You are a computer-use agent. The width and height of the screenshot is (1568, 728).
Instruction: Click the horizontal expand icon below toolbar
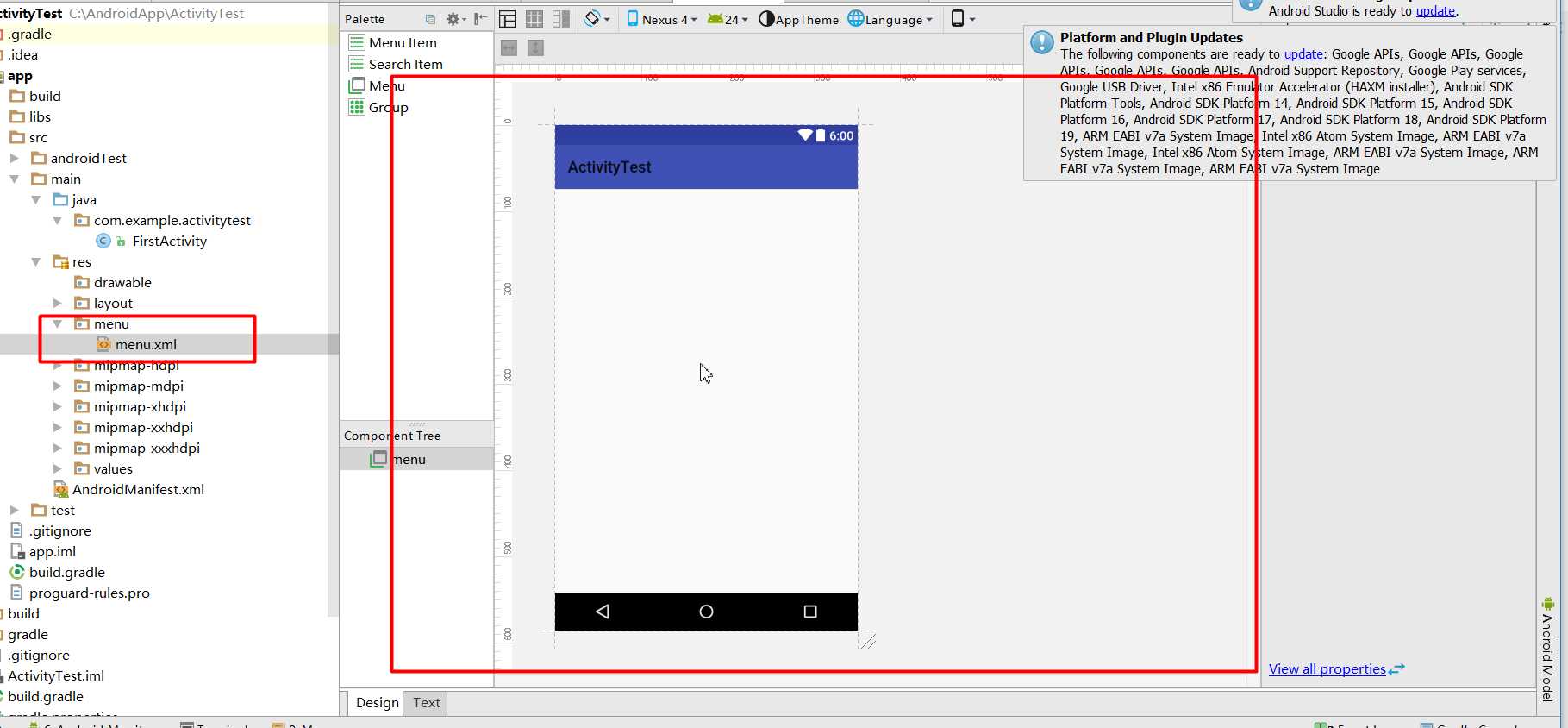click(509, 48)
